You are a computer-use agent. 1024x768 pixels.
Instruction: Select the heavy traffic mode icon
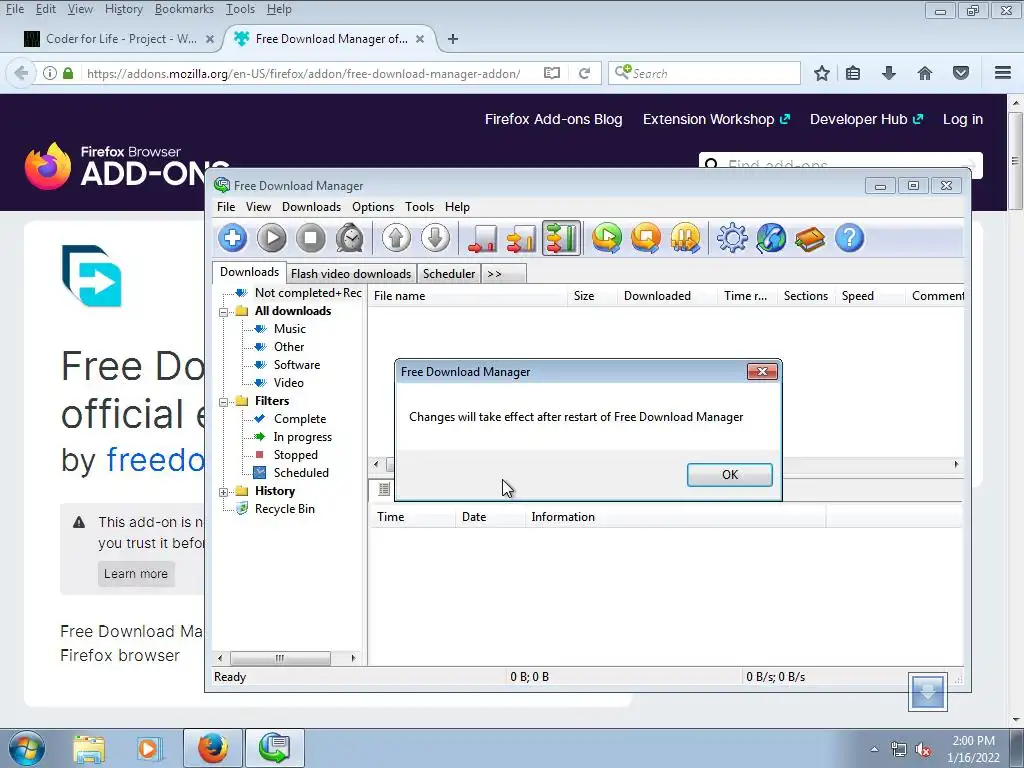561,238
